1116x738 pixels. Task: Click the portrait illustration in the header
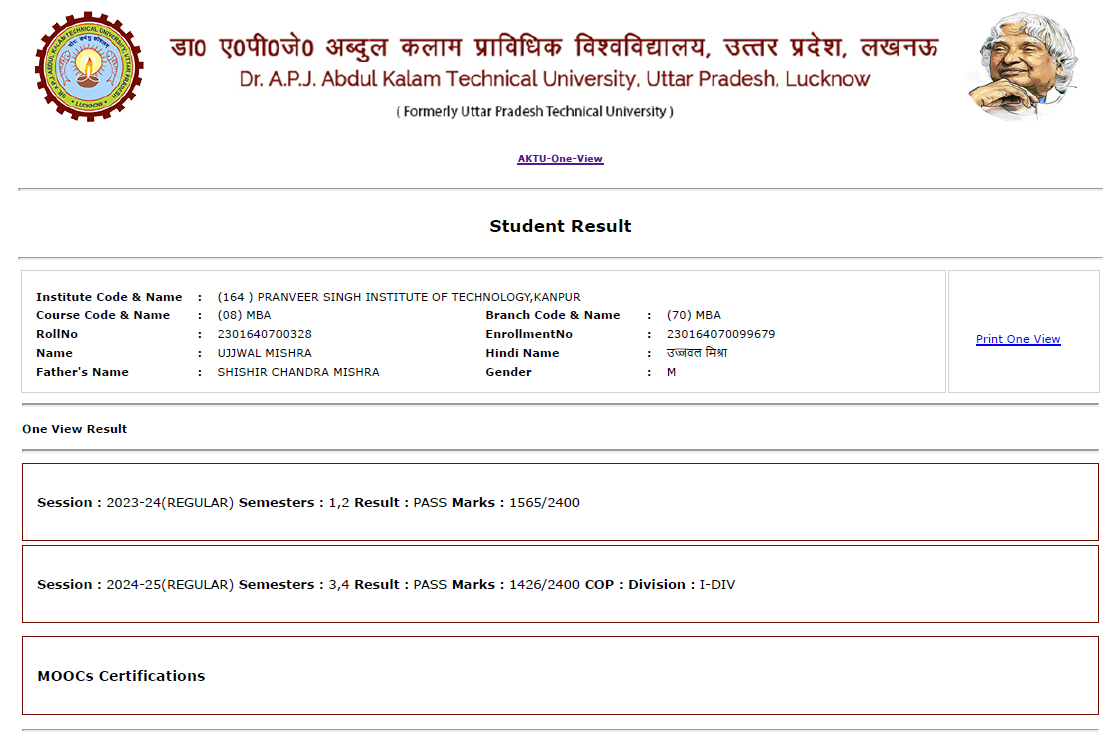pos(1023,66)
